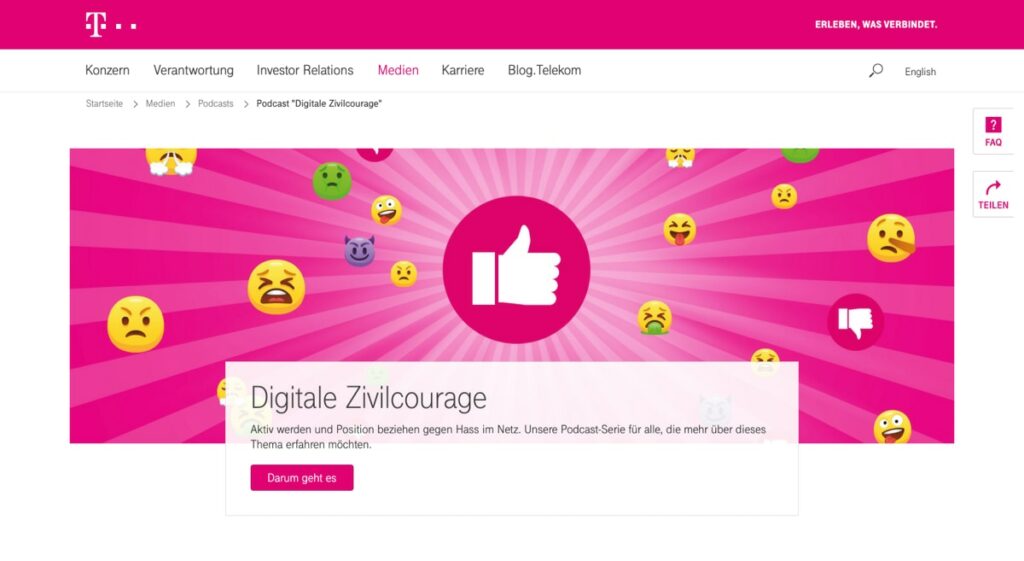Open the Karriere menu
The image size is (1024, 561).
click(x=462, y=71)
